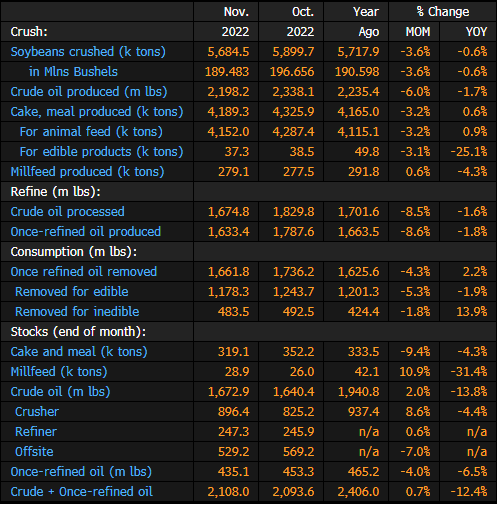
Task: Select the YOY column header
Action: (476, 32)
